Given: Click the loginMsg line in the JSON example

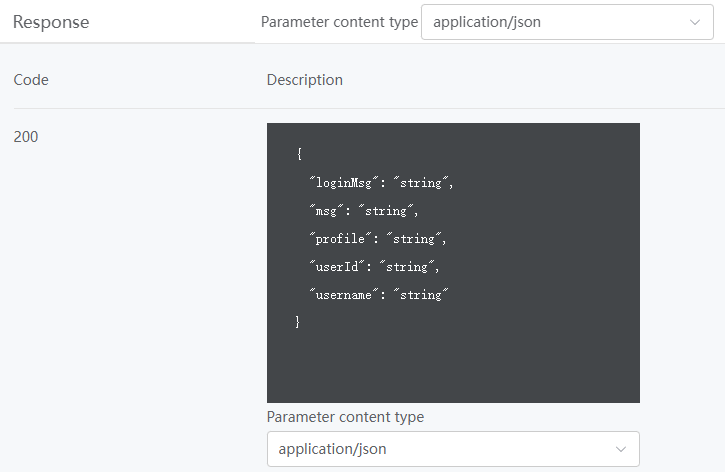Looking at the screenshot, I should click(x=381, y=183).
